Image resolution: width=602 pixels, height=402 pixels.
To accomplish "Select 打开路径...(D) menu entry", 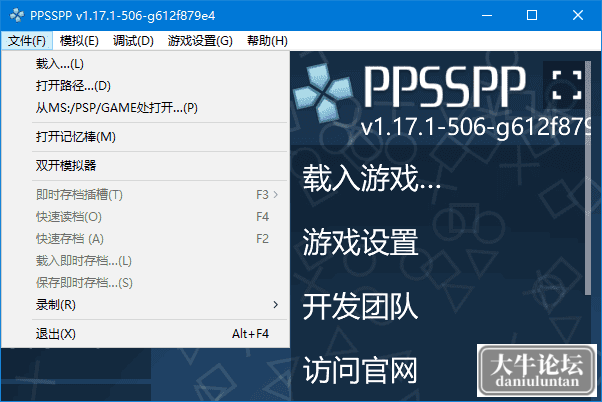I will 146,86.
